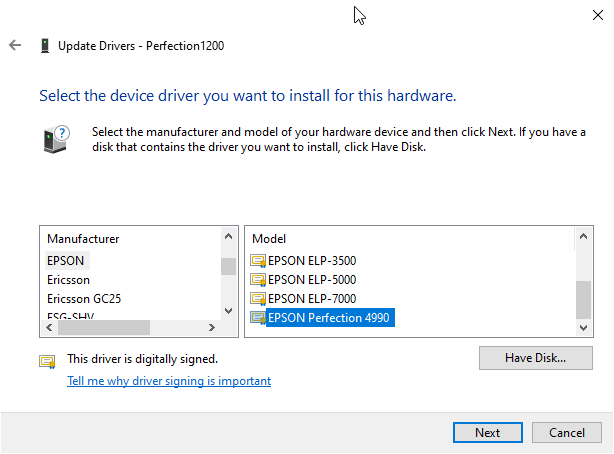Viewport: 614px width, 454px height.
Task: Click the signed icon next to EPSON ELP-7000
Action: [x=258, y=299]
